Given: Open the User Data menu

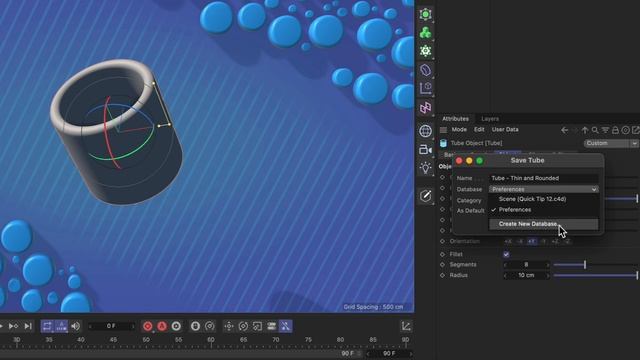Looking at the screenshot, I should [x=505, y=129].
